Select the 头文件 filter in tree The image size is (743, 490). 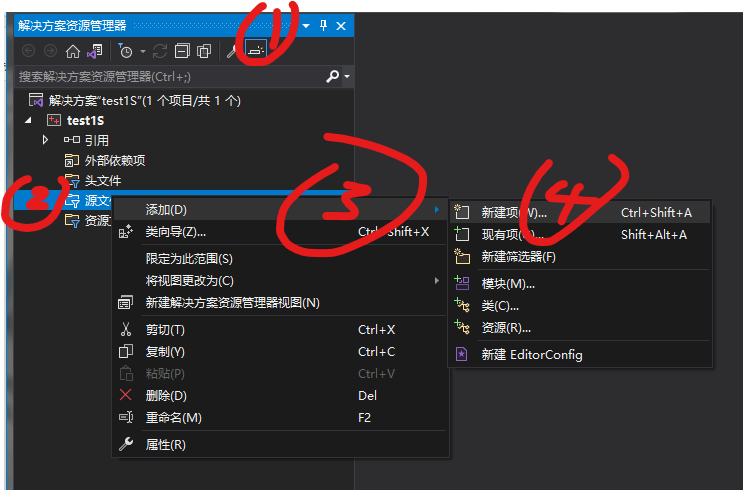pyautogui.click(x=102, y=181)
